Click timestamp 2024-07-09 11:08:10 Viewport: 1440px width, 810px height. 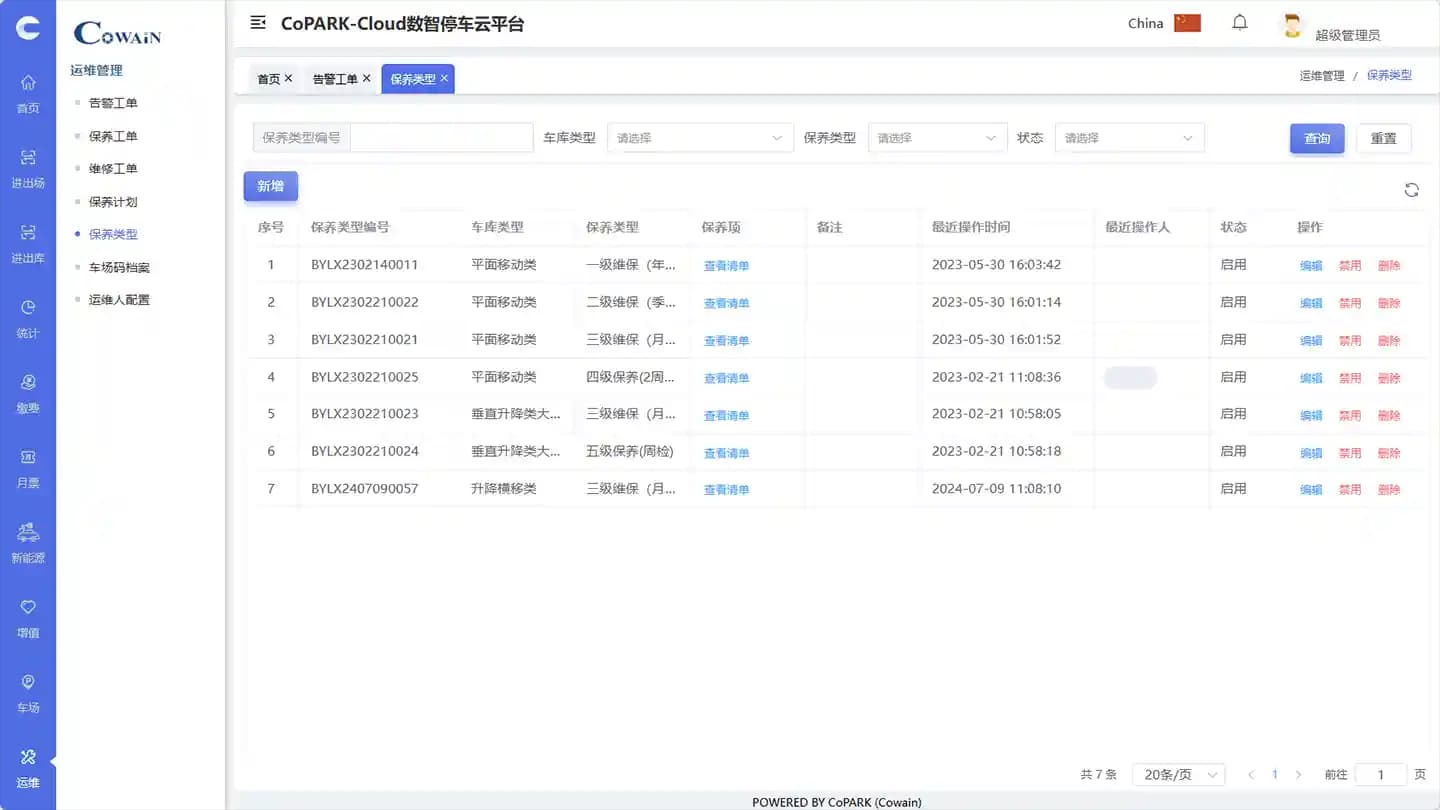[x=996, y=489]
